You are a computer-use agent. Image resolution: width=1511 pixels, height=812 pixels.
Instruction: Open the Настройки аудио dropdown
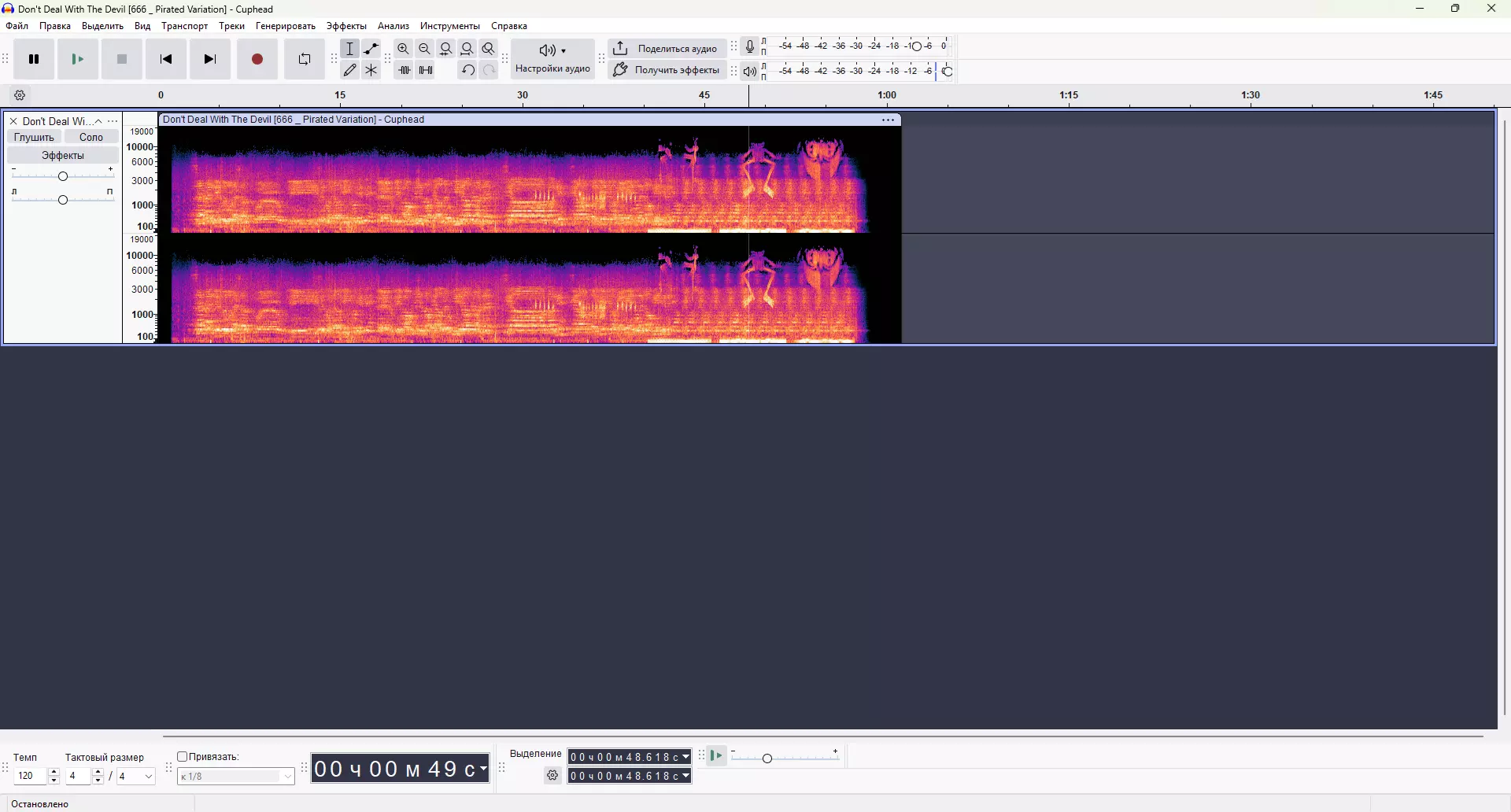pos(553,59)
